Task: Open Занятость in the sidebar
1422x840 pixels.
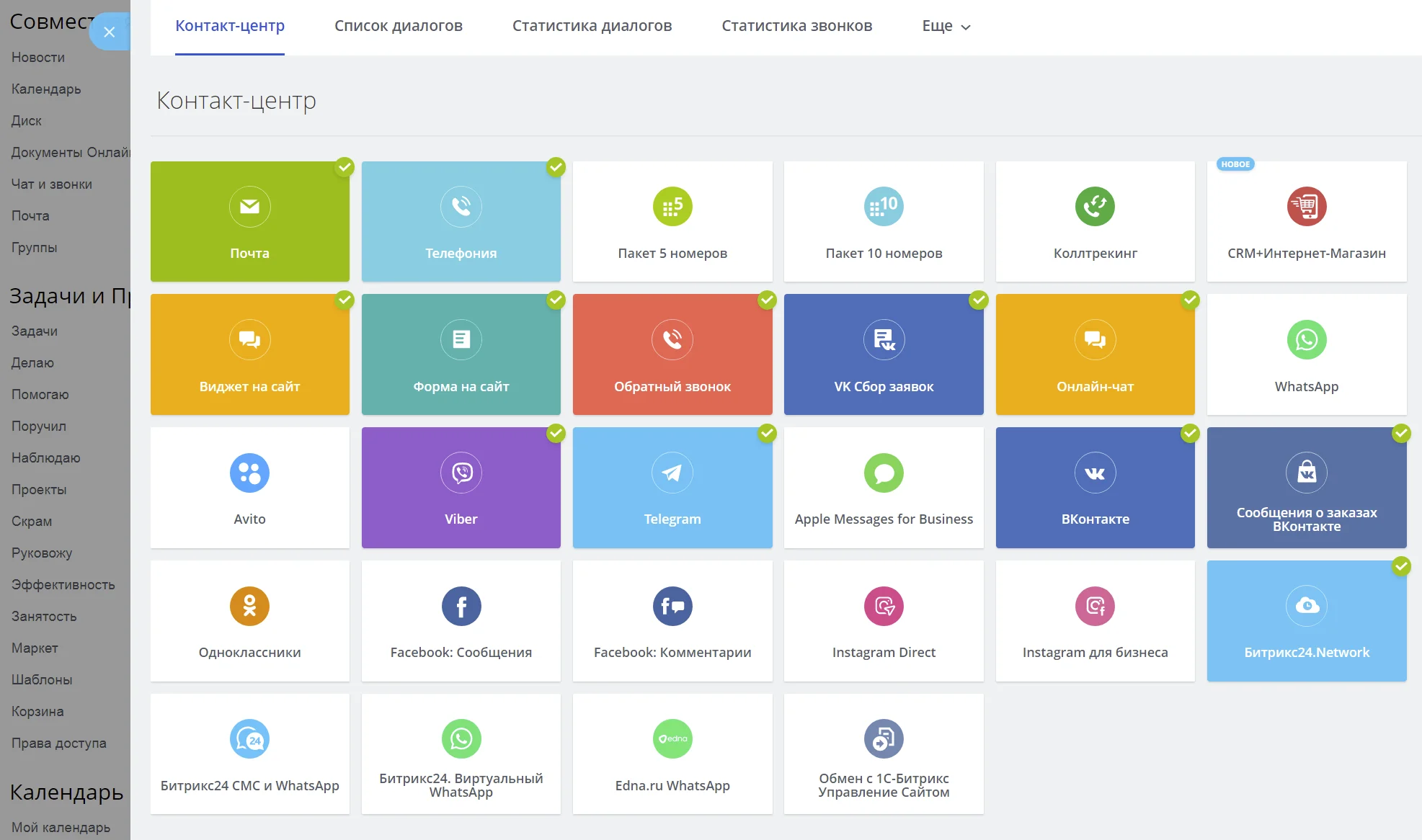Action: 44,617
